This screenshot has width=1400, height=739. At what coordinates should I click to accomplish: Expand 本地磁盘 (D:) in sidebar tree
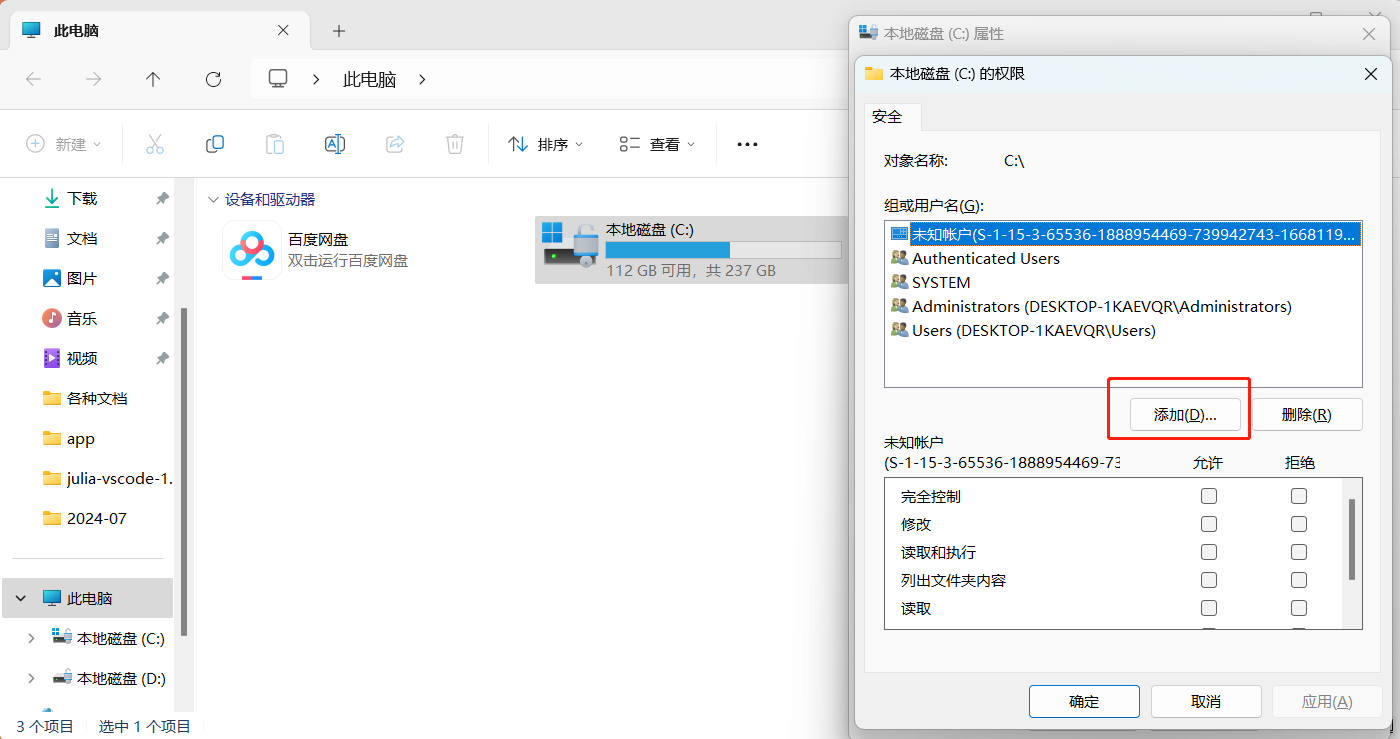[x=31, y=678]
